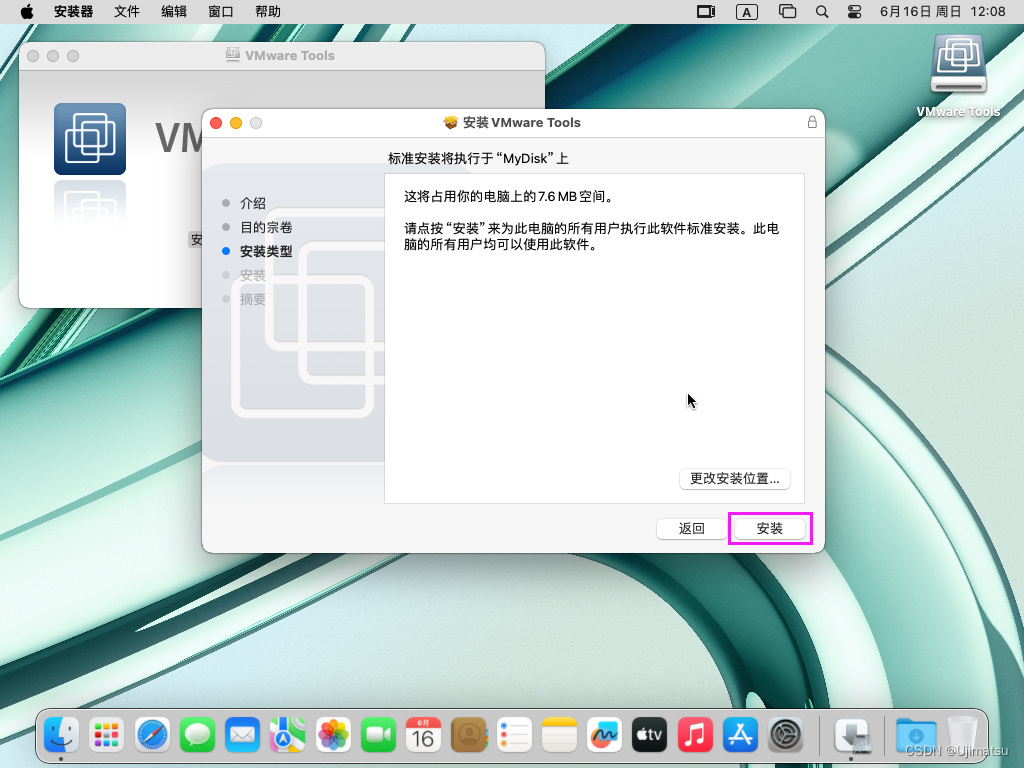
Task: Open Notes in the Dock
Action: (559, 735)
